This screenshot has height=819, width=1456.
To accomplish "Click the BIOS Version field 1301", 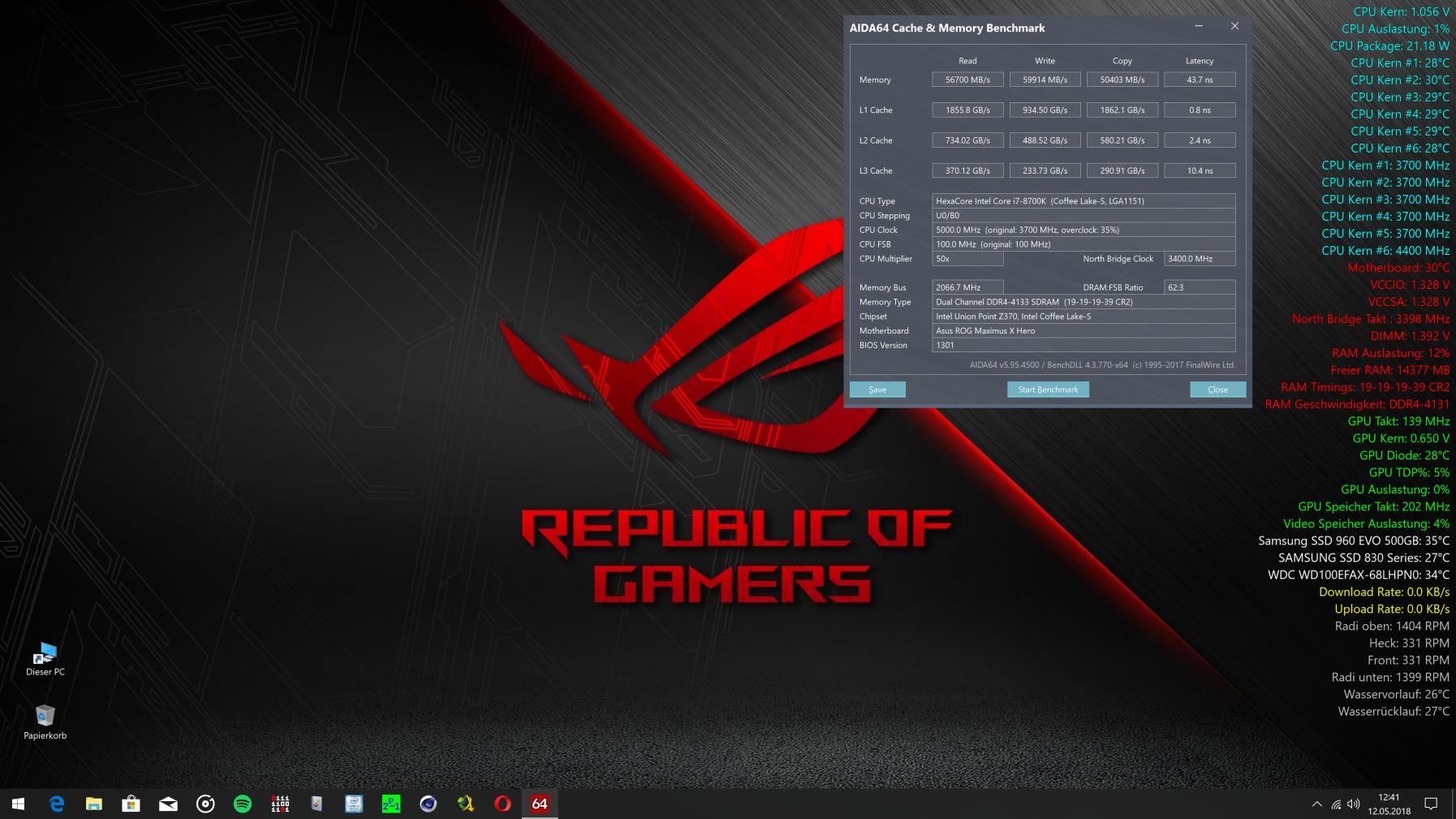I will (1083, 345).
